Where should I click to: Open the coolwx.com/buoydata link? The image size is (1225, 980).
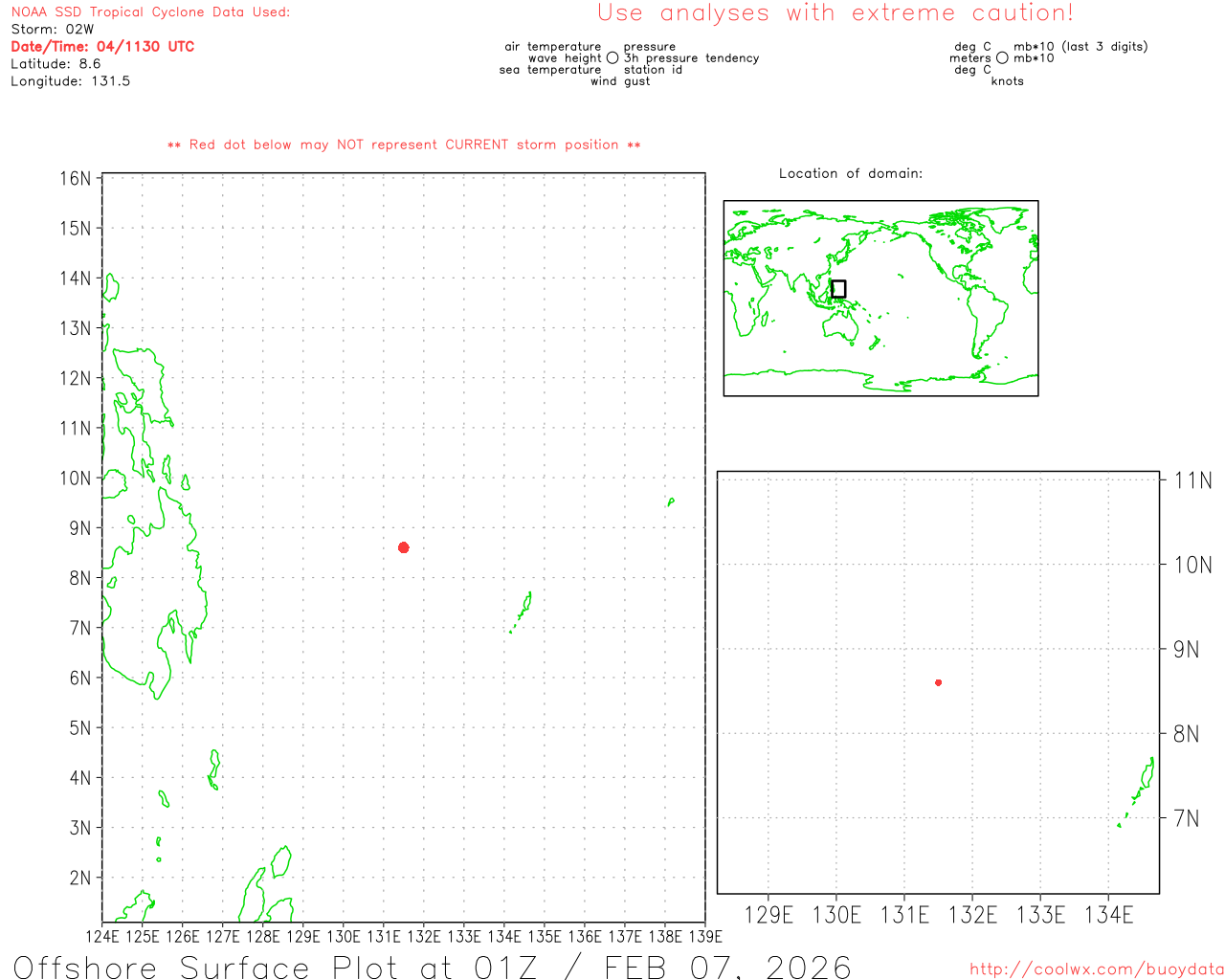pos(1096,969)
